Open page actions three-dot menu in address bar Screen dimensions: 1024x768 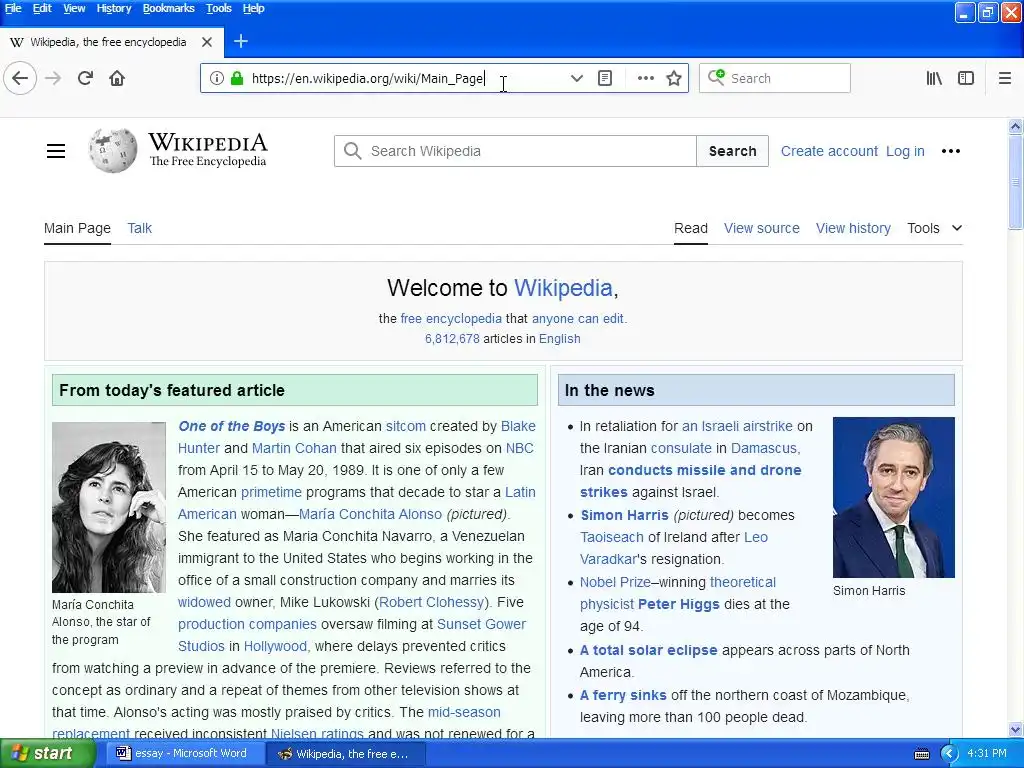[x=645, y=78]
